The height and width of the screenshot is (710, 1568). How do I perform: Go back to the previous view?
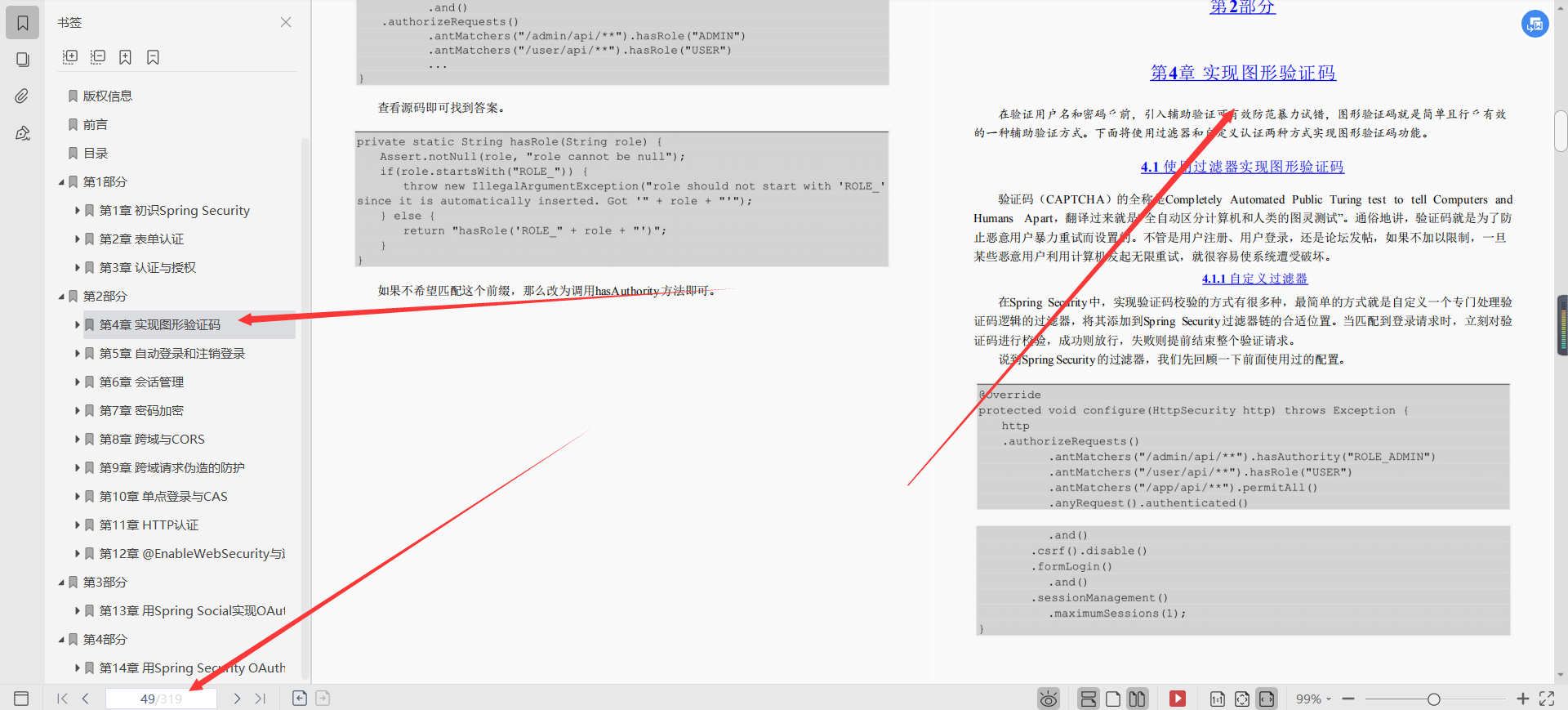pos(300,699)
